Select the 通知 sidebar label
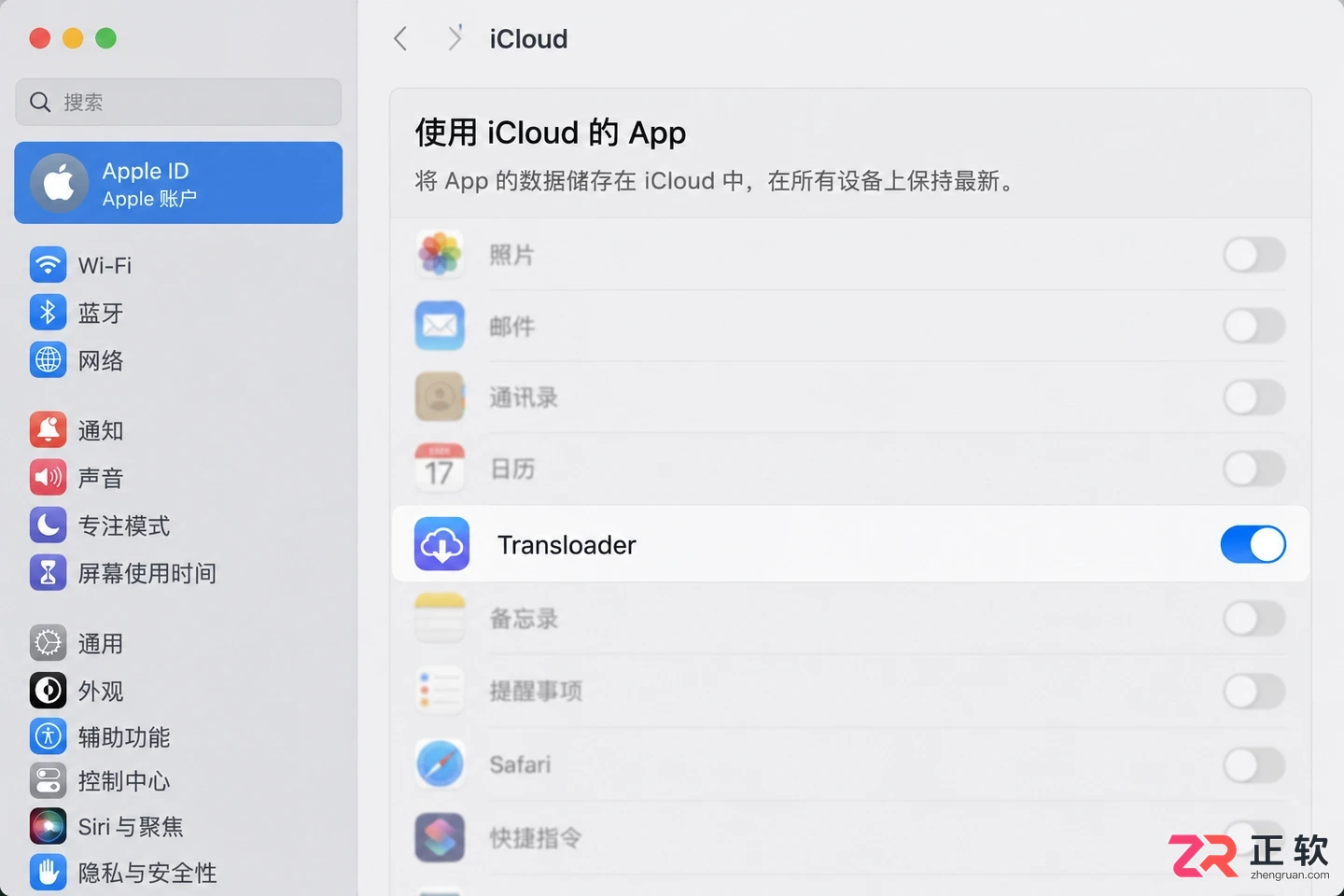The height and width of the screenshot is (896, 1344). tap(101, 431)
